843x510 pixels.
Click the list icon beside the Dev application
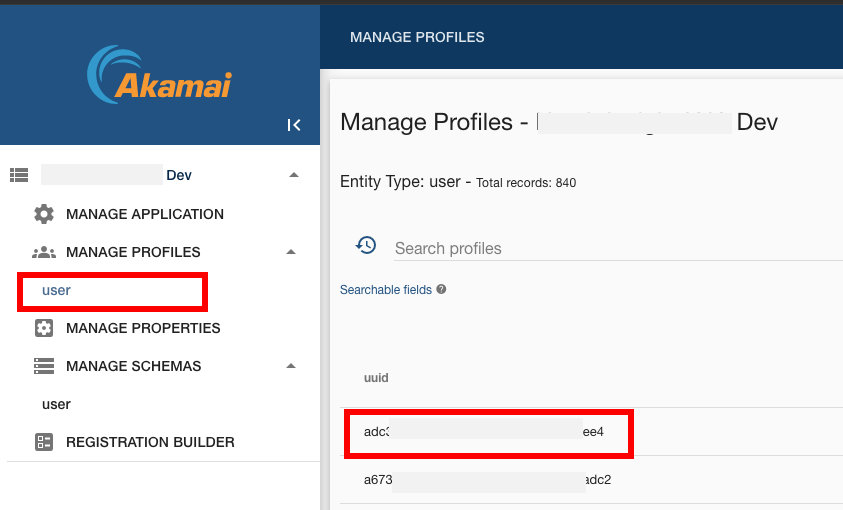[19, 175]
